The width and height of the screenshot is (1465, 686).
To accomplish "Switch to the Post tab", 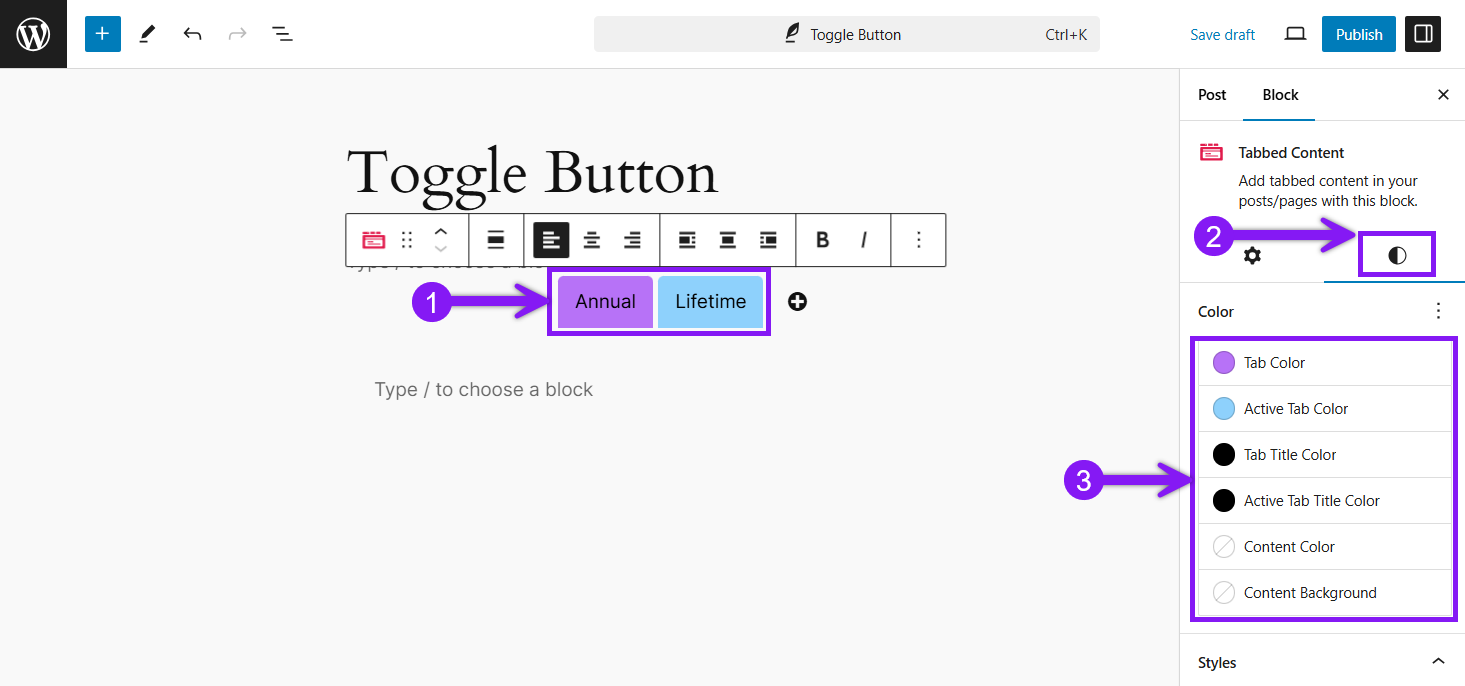I will (x=1212, y=95).
